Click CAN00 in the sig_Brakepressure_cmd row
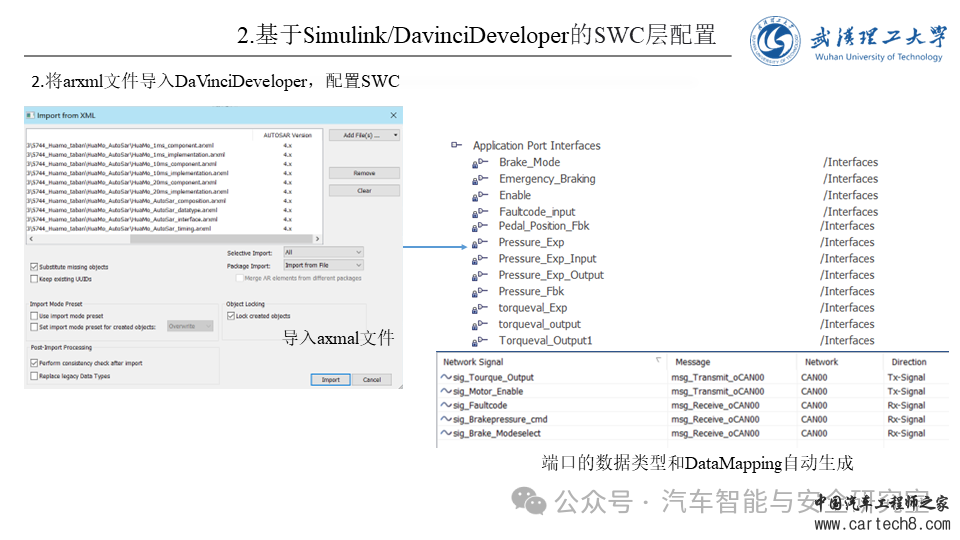Image resolution: width=960 pixels, height=540 pixels. (814, 419)
